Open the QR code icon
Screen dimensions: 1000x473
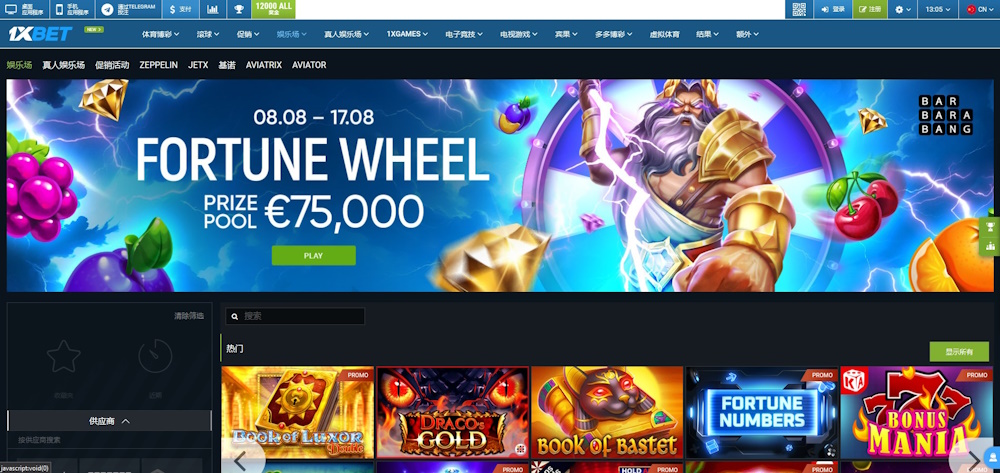point(798,10)
